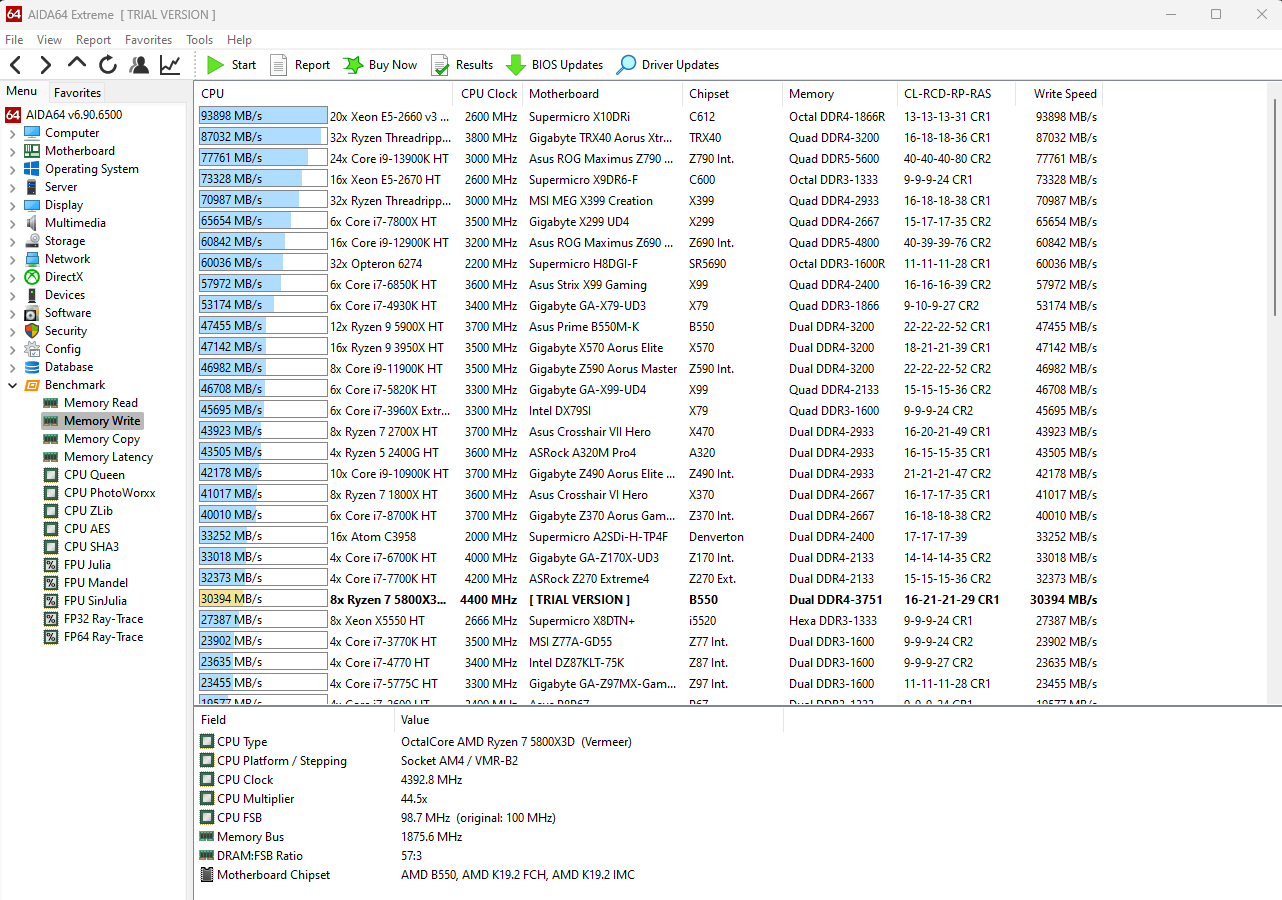Select the CPU ZLib benchmark icon
The height and width of the screenshot is (900, 1282).
coord(51,511)
